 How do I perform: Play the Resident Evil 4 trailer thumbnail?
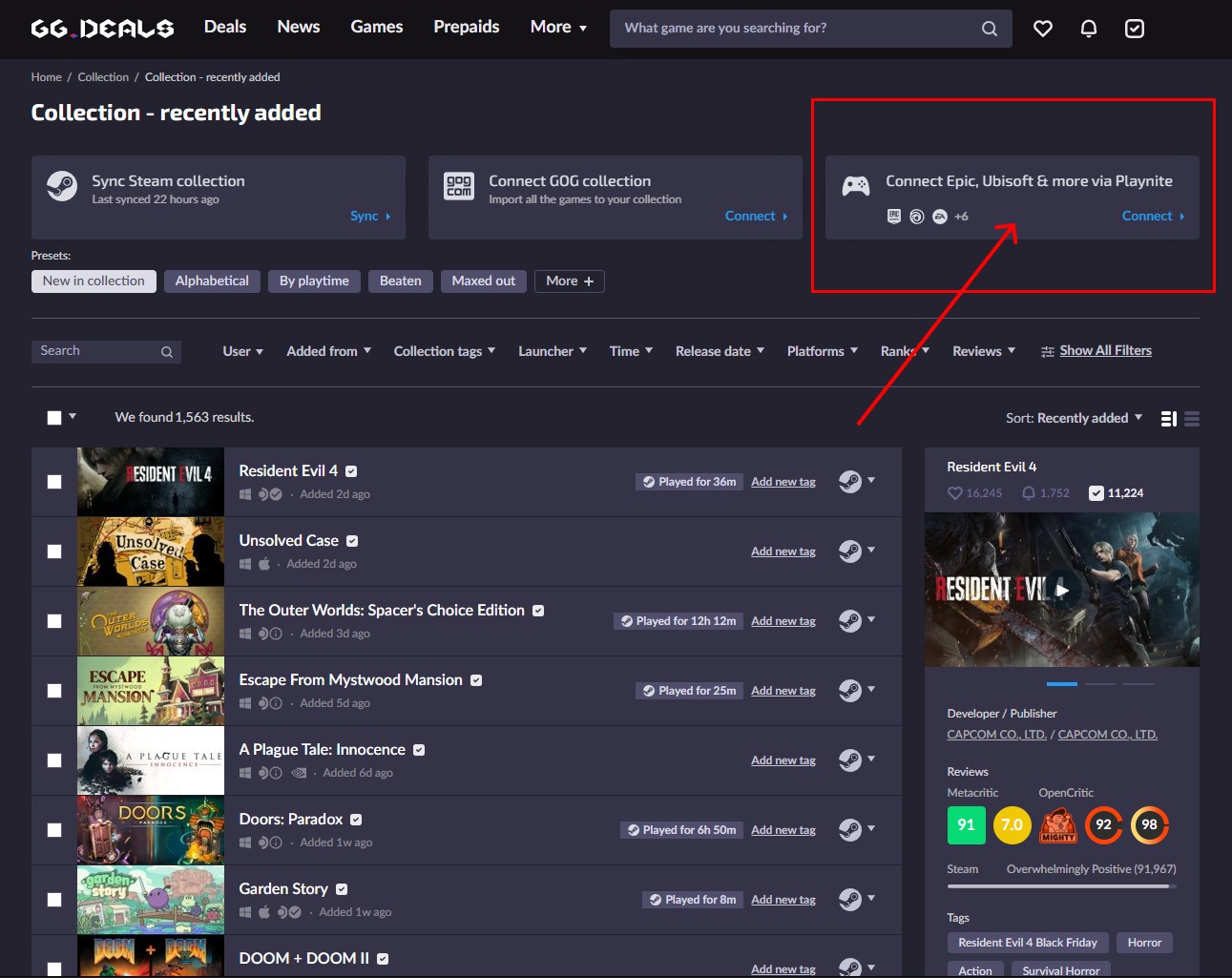1062,590
